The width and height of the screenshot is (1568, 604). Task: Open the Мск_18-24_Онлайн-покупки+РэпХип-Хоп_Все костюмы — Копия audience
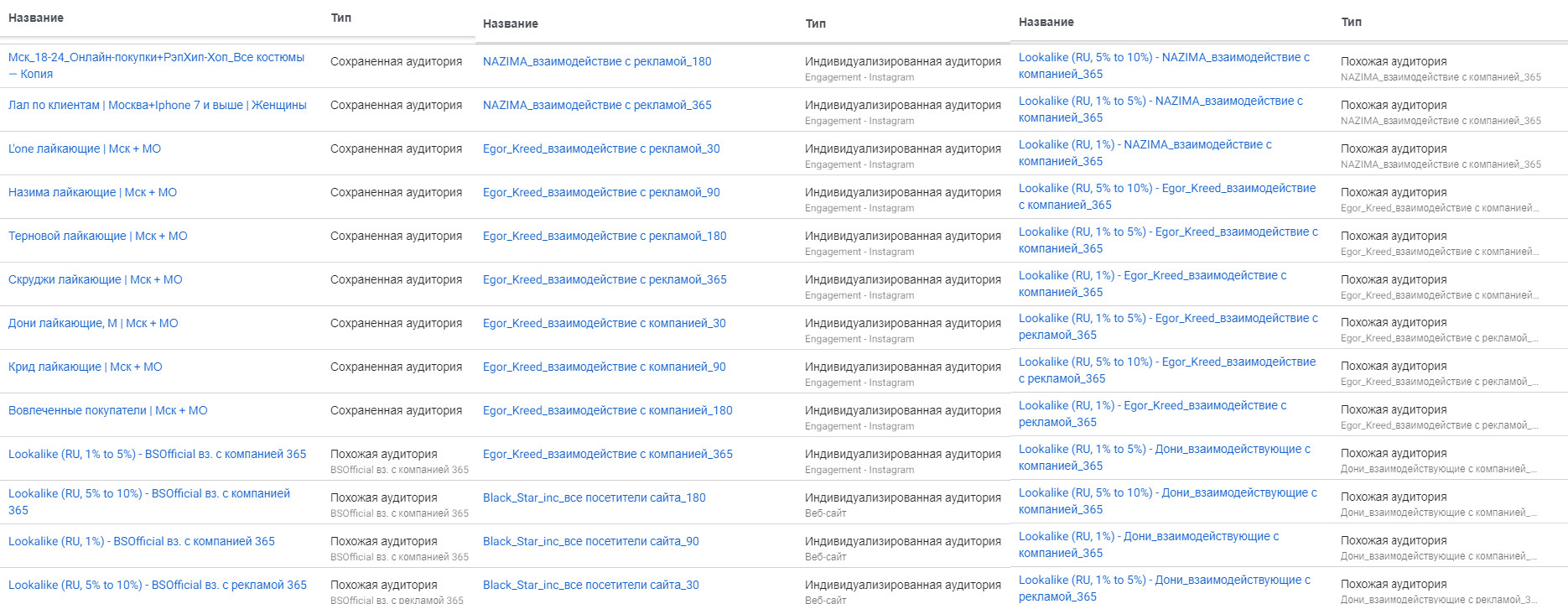[156, 65]
